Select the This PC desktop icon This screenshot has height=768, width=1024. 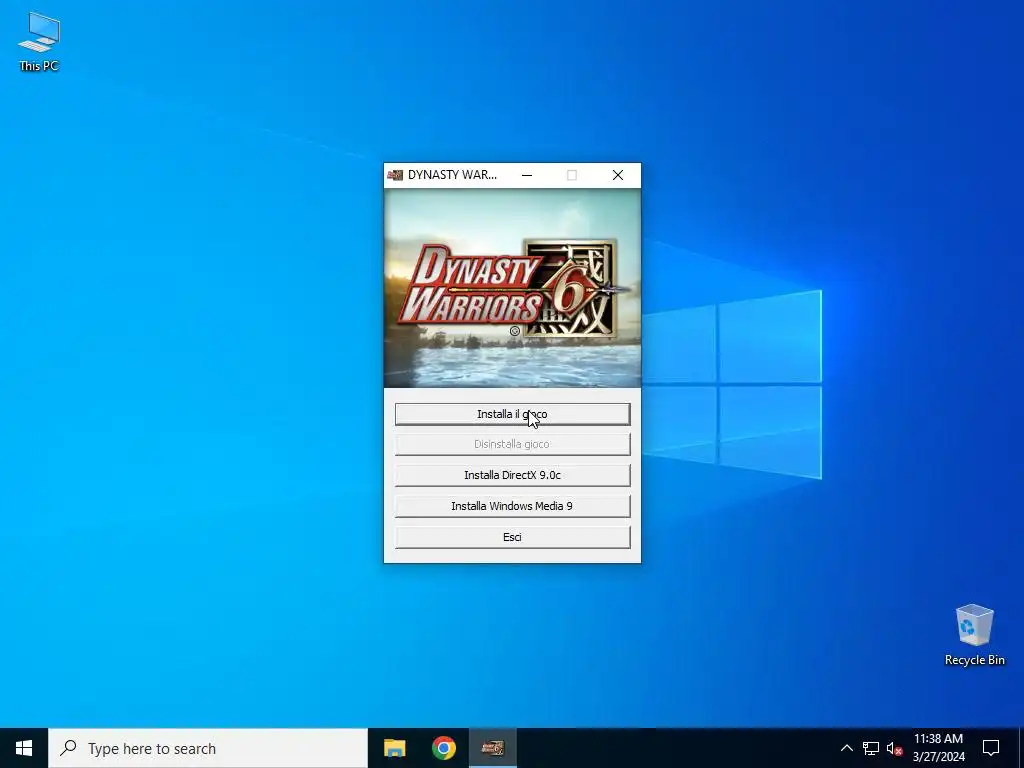39,41
